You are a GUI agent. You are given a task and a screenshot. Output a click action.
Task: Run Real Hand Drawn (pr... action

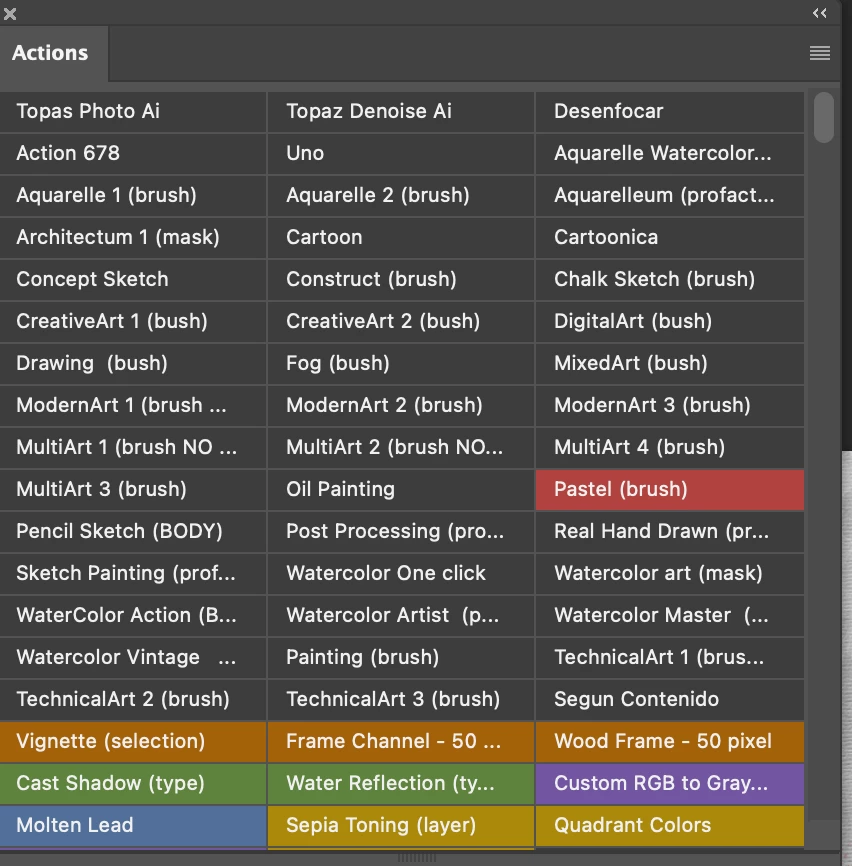[x=670, y=531]
